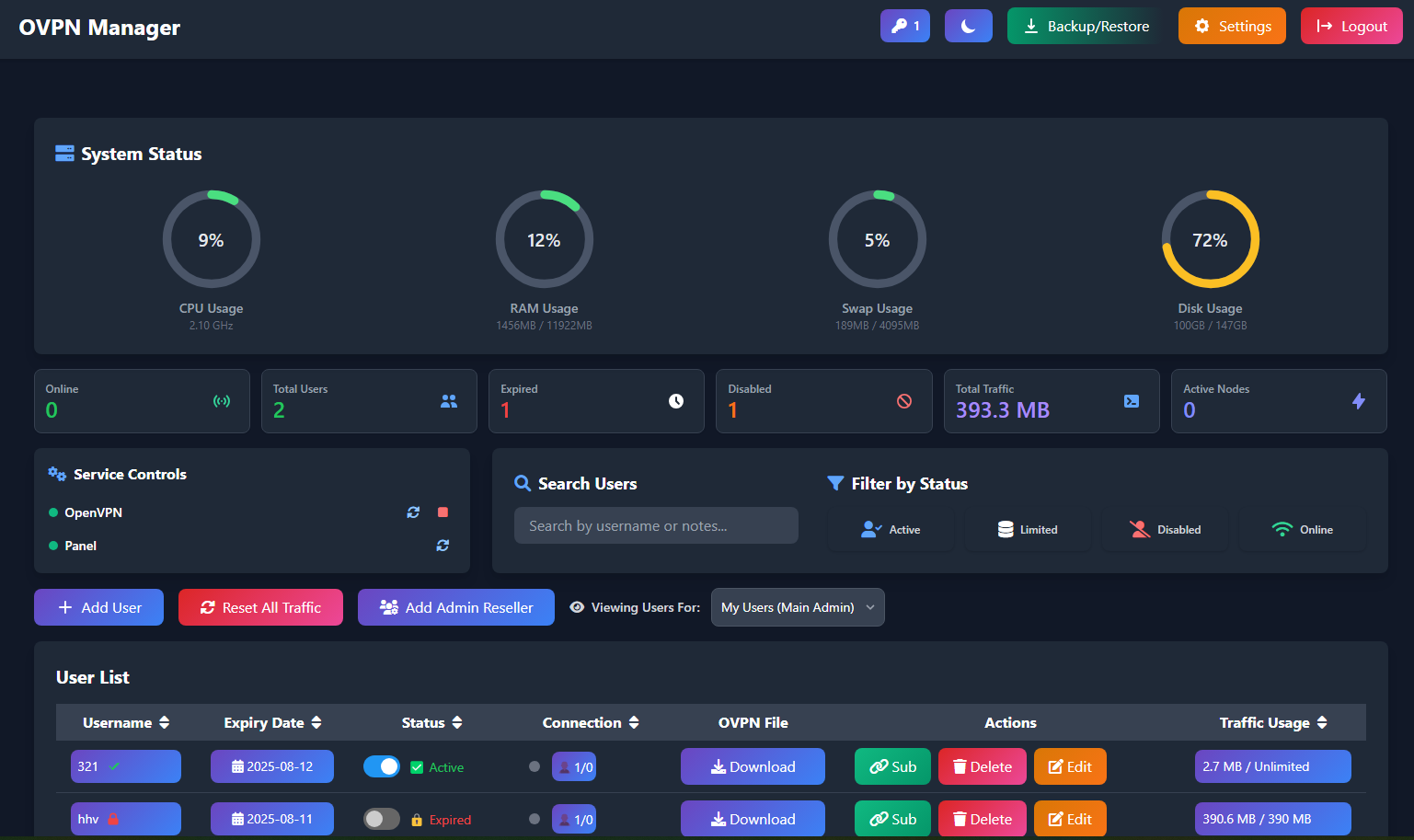Download the OVPN file for user hhv
Image resolution: width=1414 pixels, height=840 pixels.
pyautogui.click(x=753, y=818)
